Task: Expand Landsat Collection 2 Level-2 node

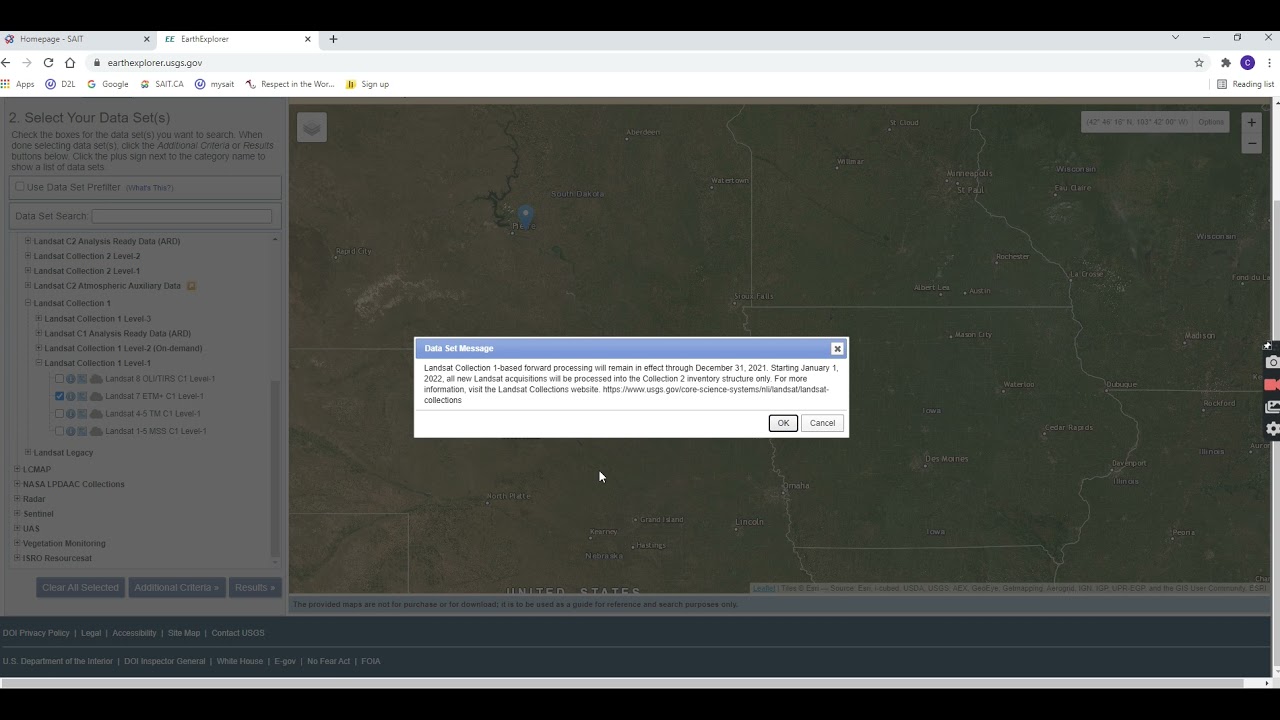Action: click(28, 256)
